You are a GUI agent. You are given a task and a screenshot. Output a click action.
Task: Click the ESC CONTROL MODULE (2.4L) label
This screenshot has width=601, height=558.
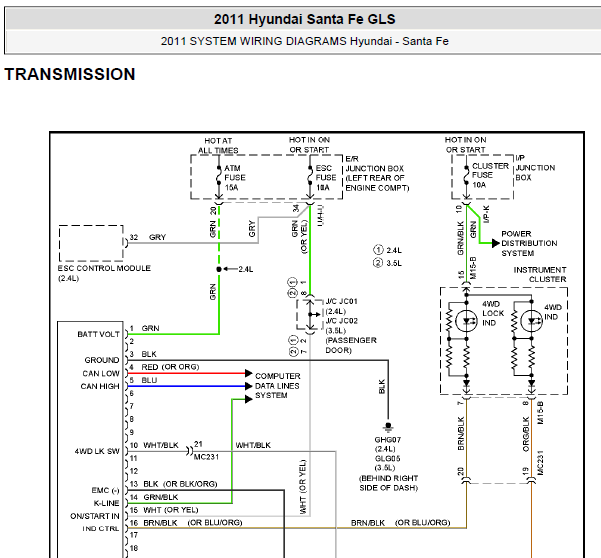[104, 273]
